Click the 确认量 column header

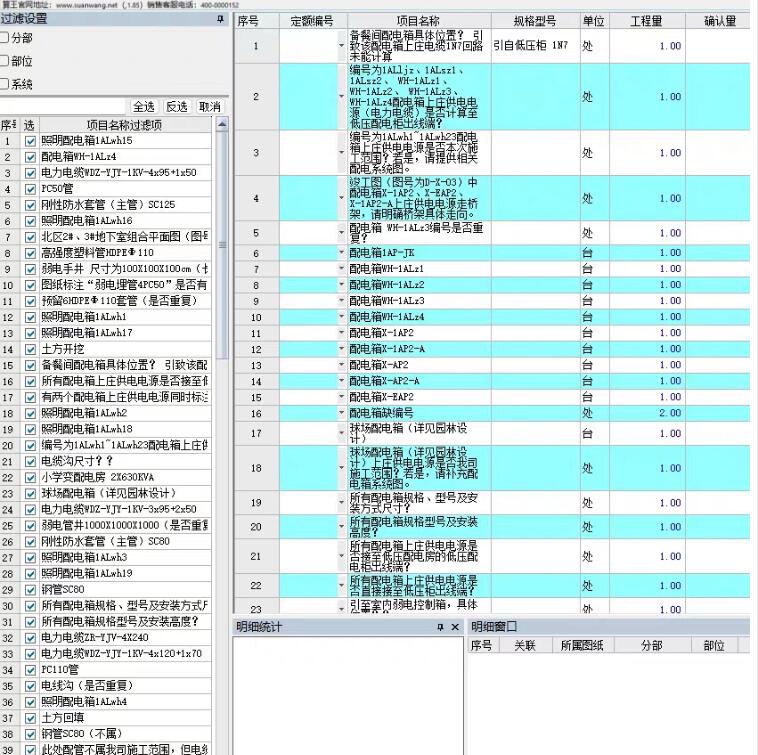720,21
